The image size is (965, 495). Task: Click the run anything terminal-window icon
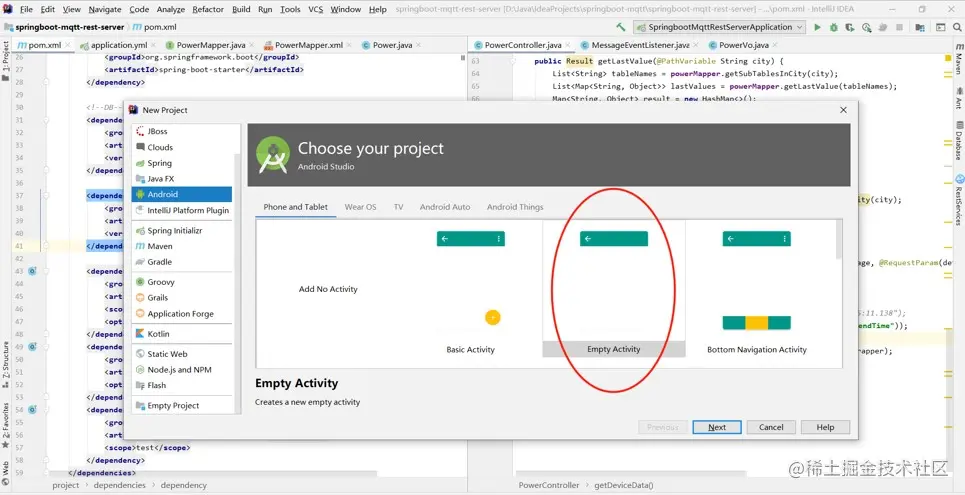(x=940, y=27)
